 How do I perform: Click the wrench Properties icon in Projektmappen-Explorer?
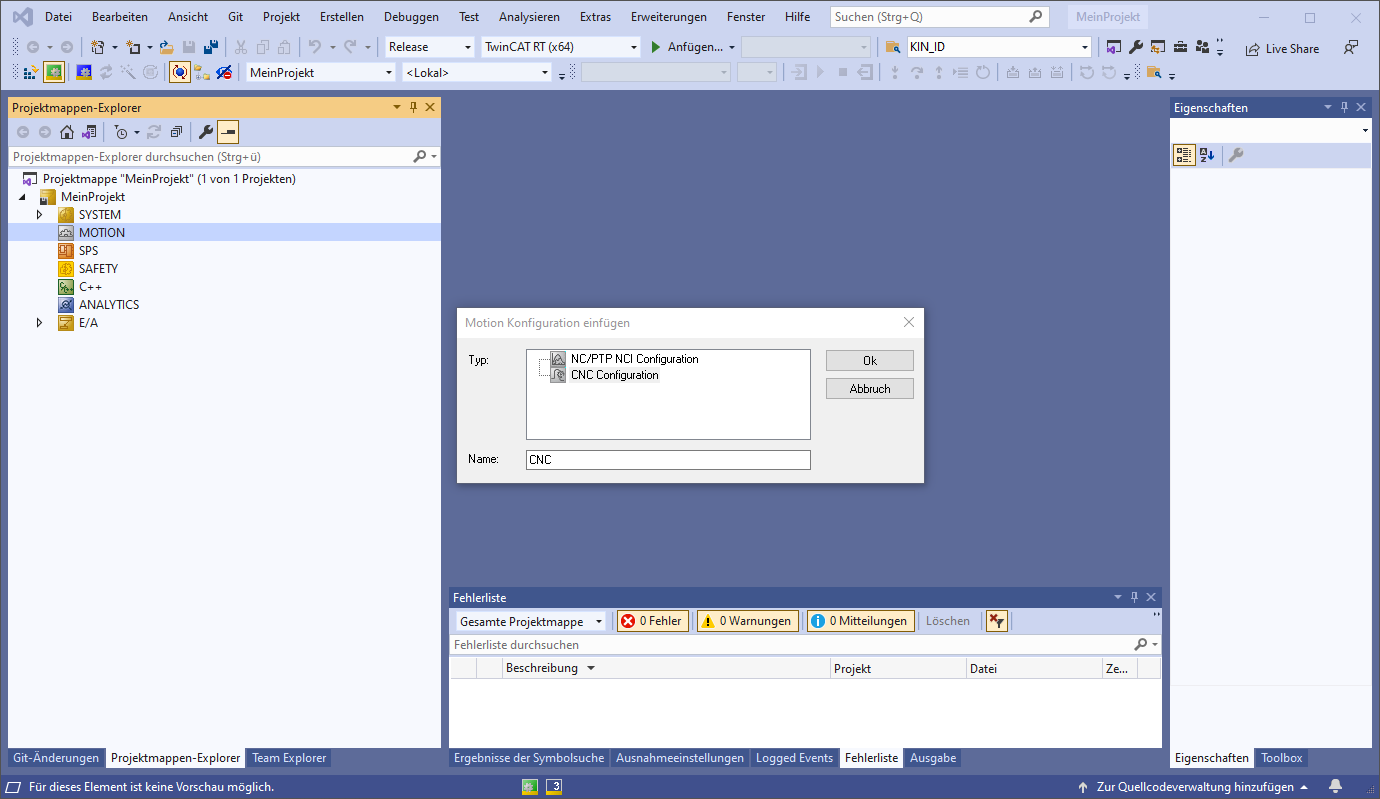point(206,132)
